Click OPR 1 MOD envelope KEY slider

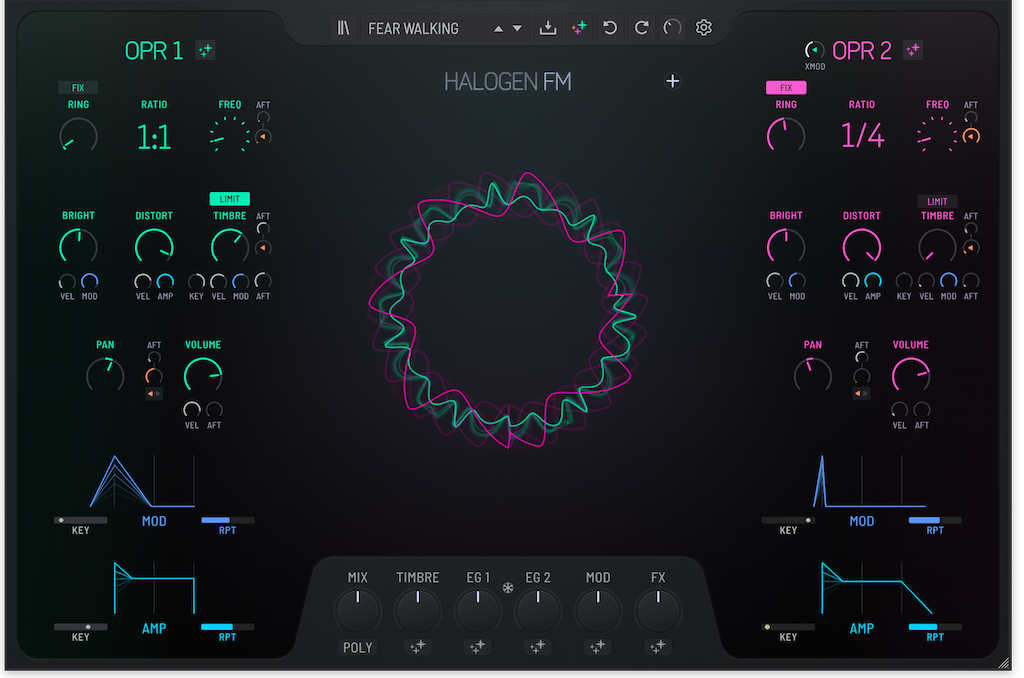(80, 521)
